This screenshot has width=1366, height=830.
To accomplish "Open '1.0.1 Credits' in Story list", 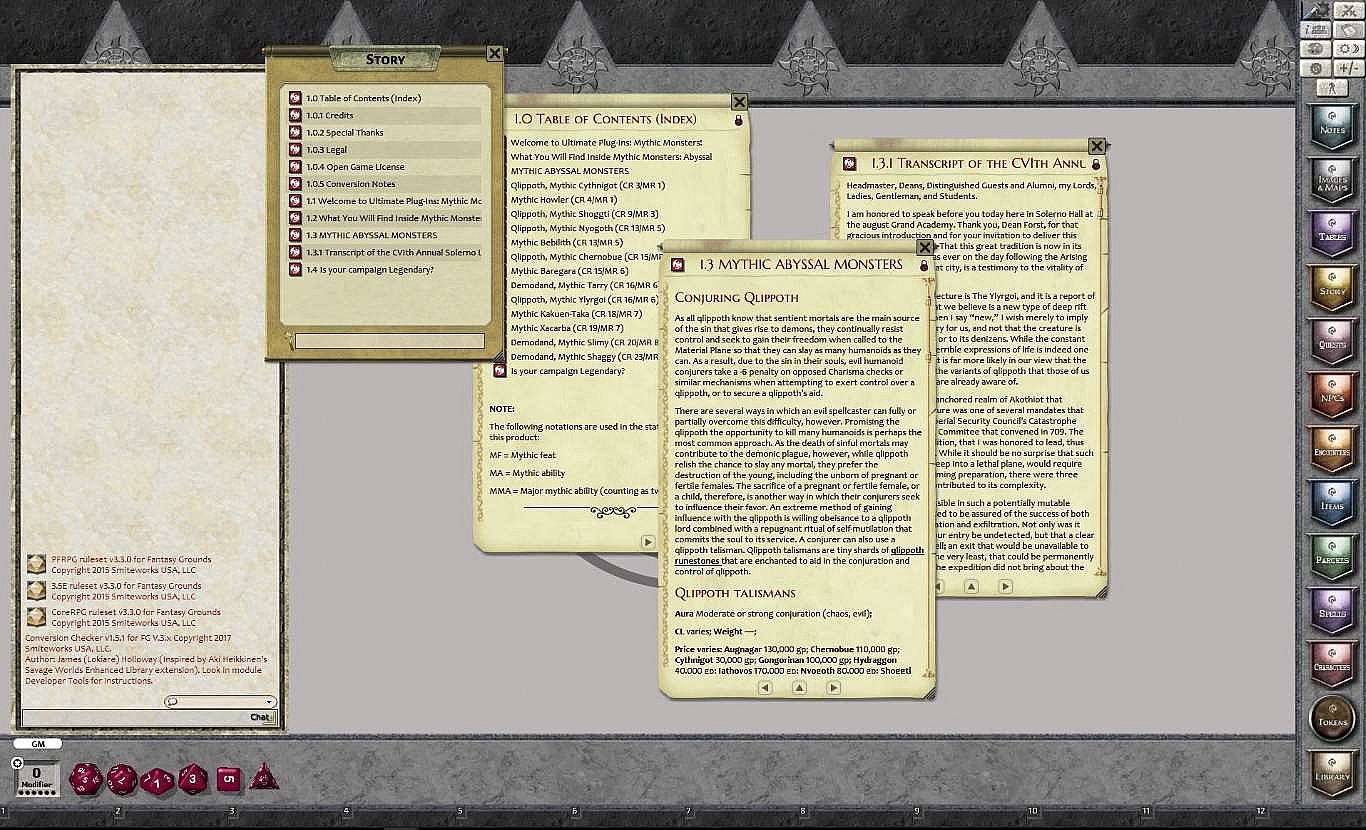I will pos(385,115).
